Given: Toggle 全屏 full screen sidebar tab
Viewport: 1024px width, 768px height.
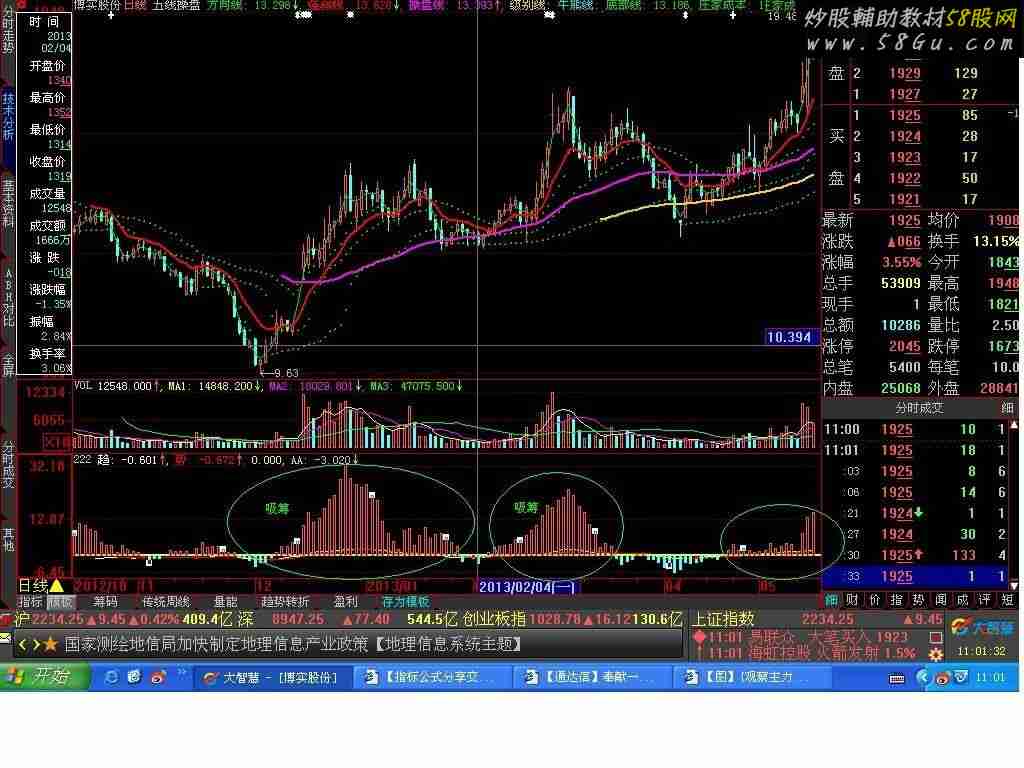Looking at the screenshot, I should (x=7, y=365).
